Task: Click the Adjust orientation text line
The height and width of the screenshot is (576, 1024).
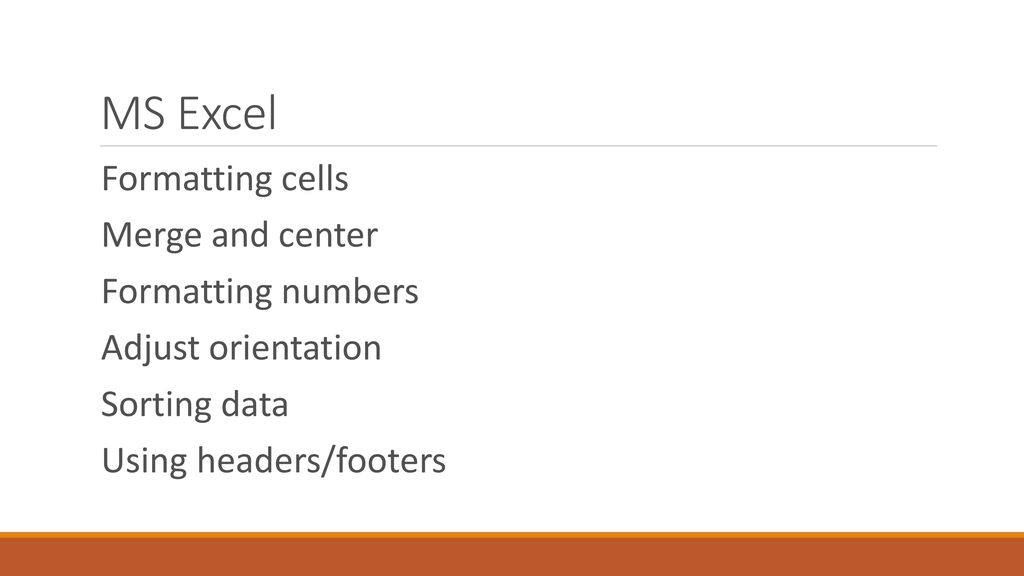Action: pos(241,348)
